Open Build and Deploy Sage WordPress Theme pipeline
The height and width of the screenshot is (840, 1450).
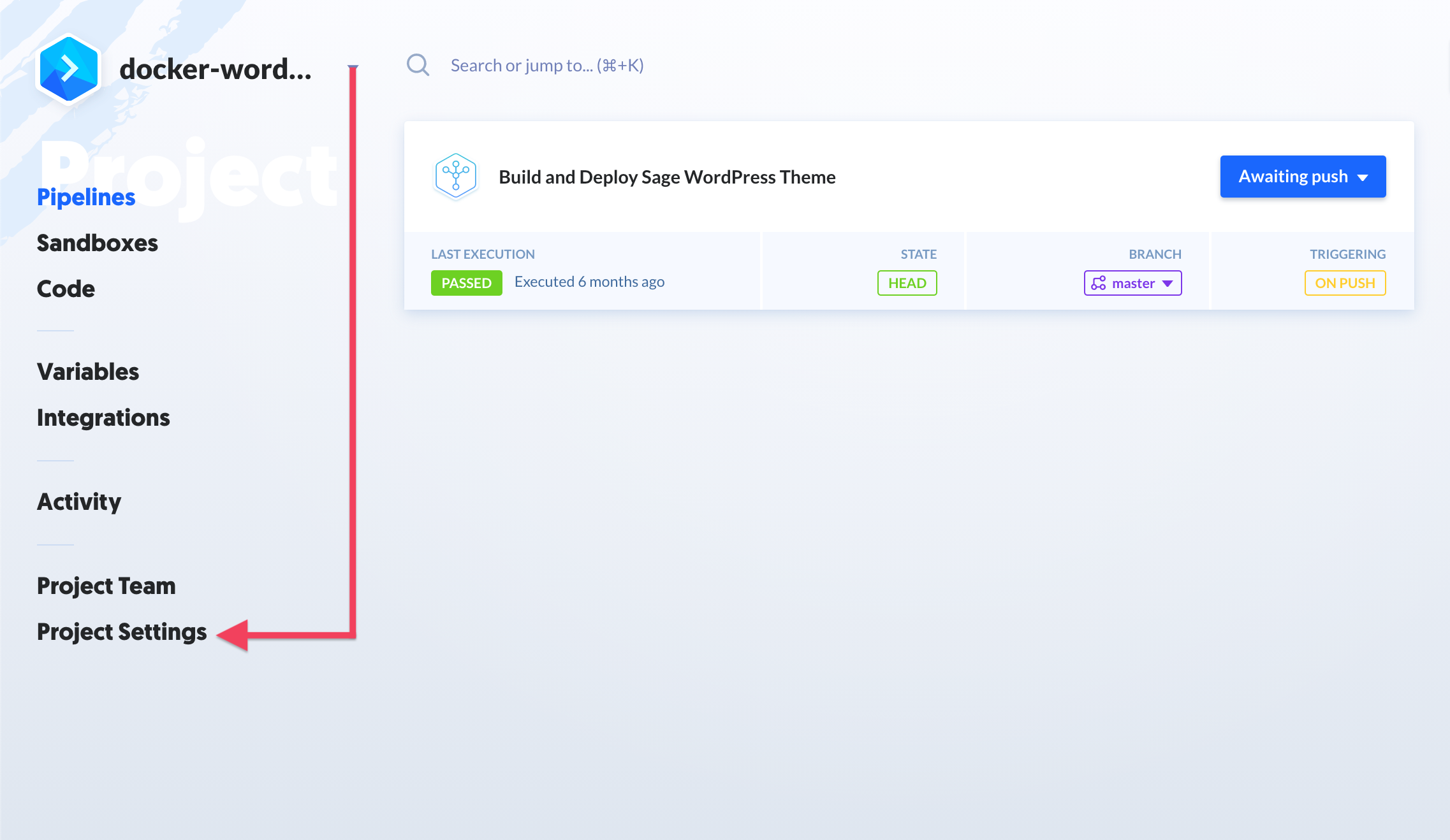click(667, 177)
